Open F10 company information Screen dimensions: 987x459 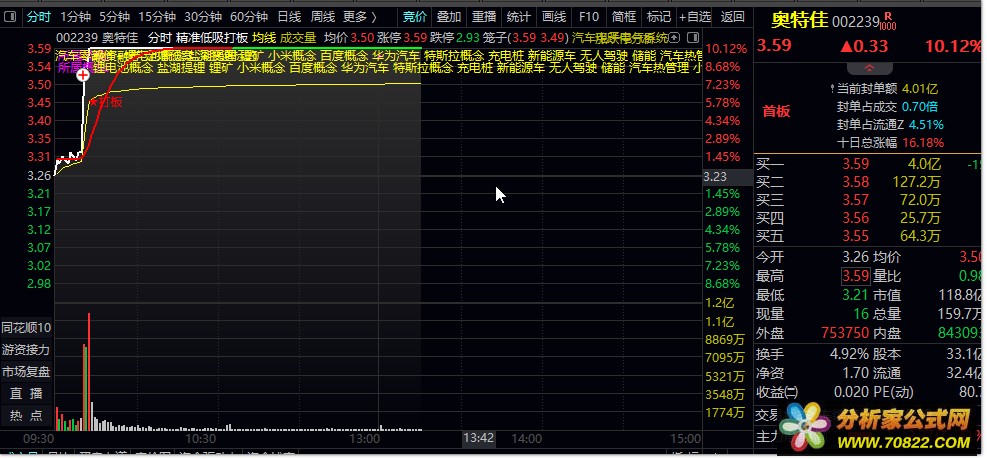(589, 16)
